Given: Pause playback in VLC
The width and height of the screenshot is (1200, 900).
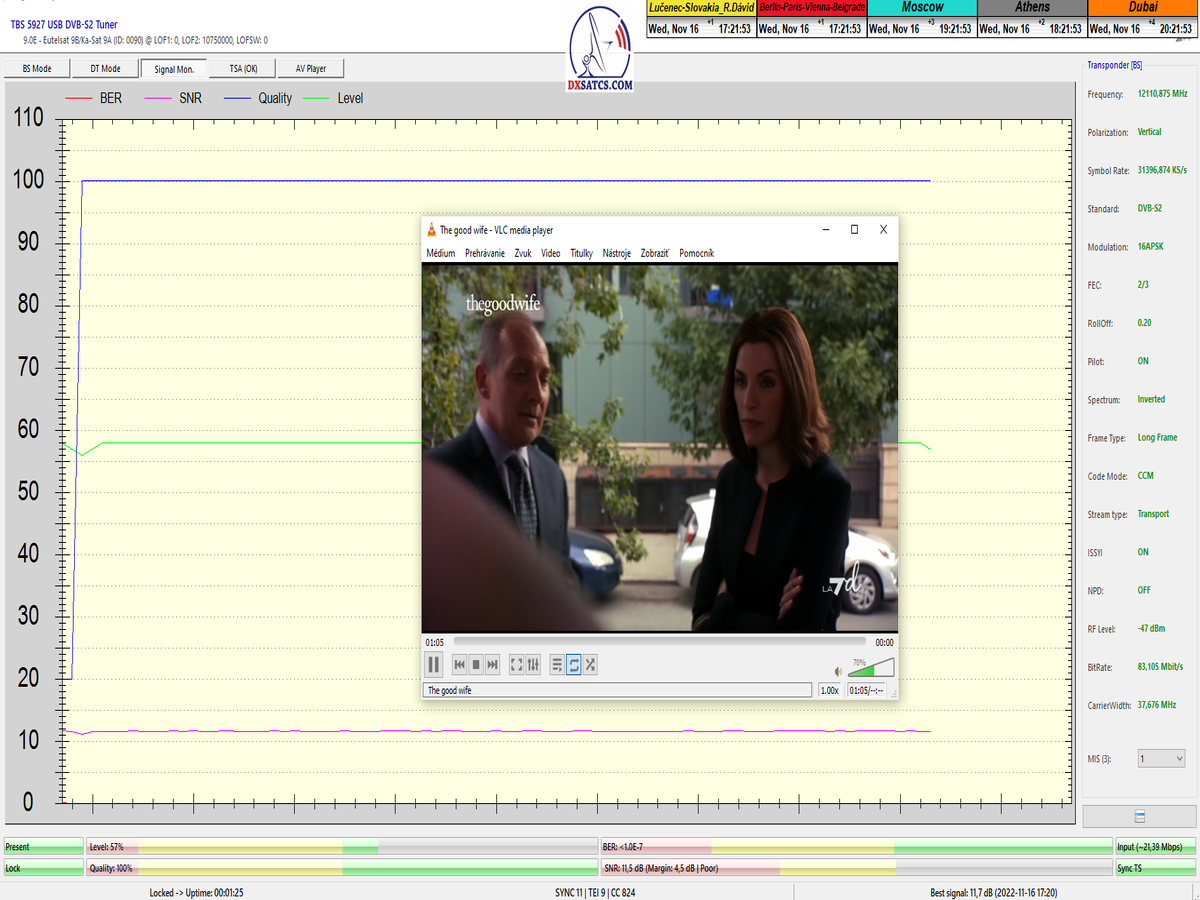Looking at the screenshot, I should pyautogui.click(x=434, y=664).
